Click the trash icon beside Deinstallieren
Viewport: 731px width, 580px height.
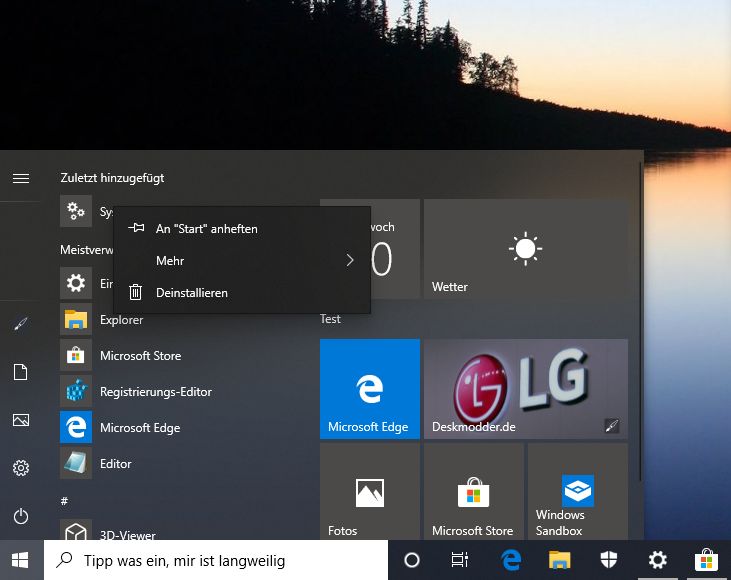pos(136,292)
